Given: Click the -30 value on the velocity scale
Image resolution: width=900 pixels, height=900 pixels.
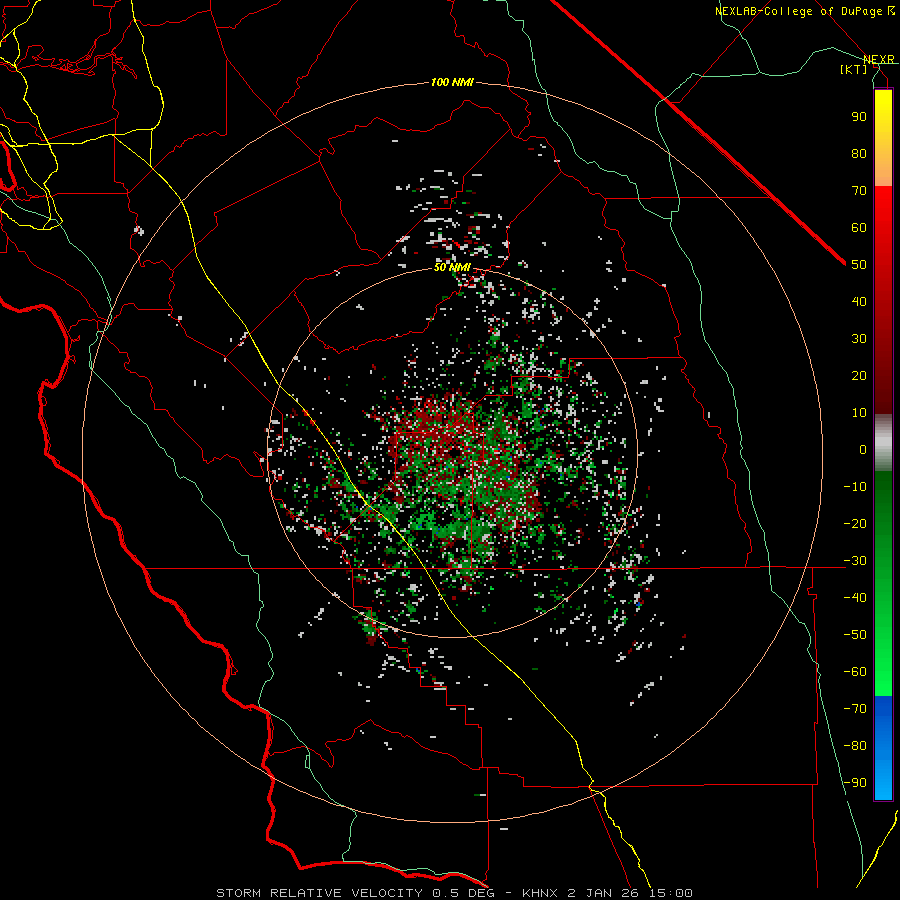Looking at the screenshot, I should click(855, 561).
